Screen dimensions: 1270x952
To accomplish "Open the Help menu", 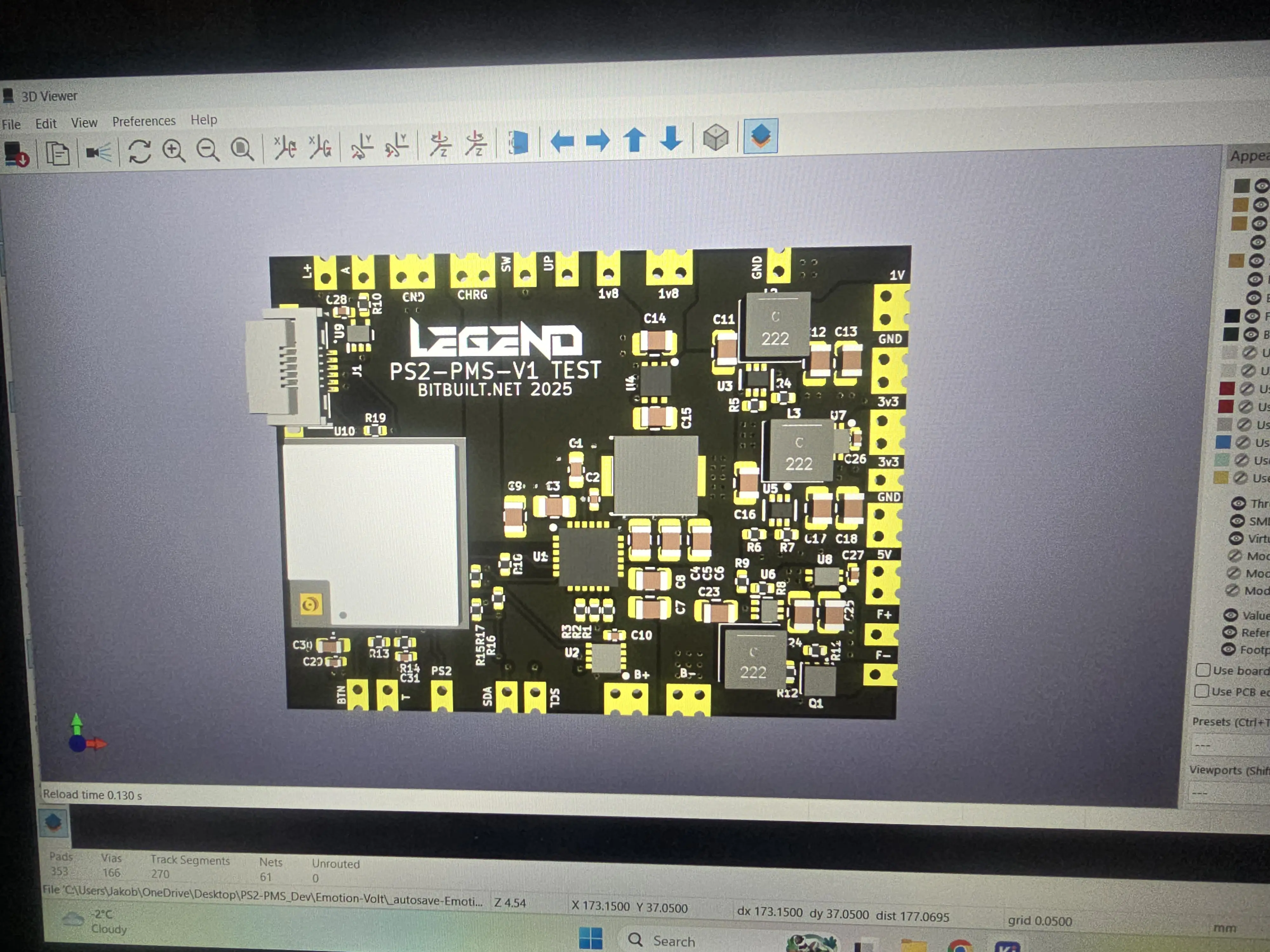I will pos(204,119).
